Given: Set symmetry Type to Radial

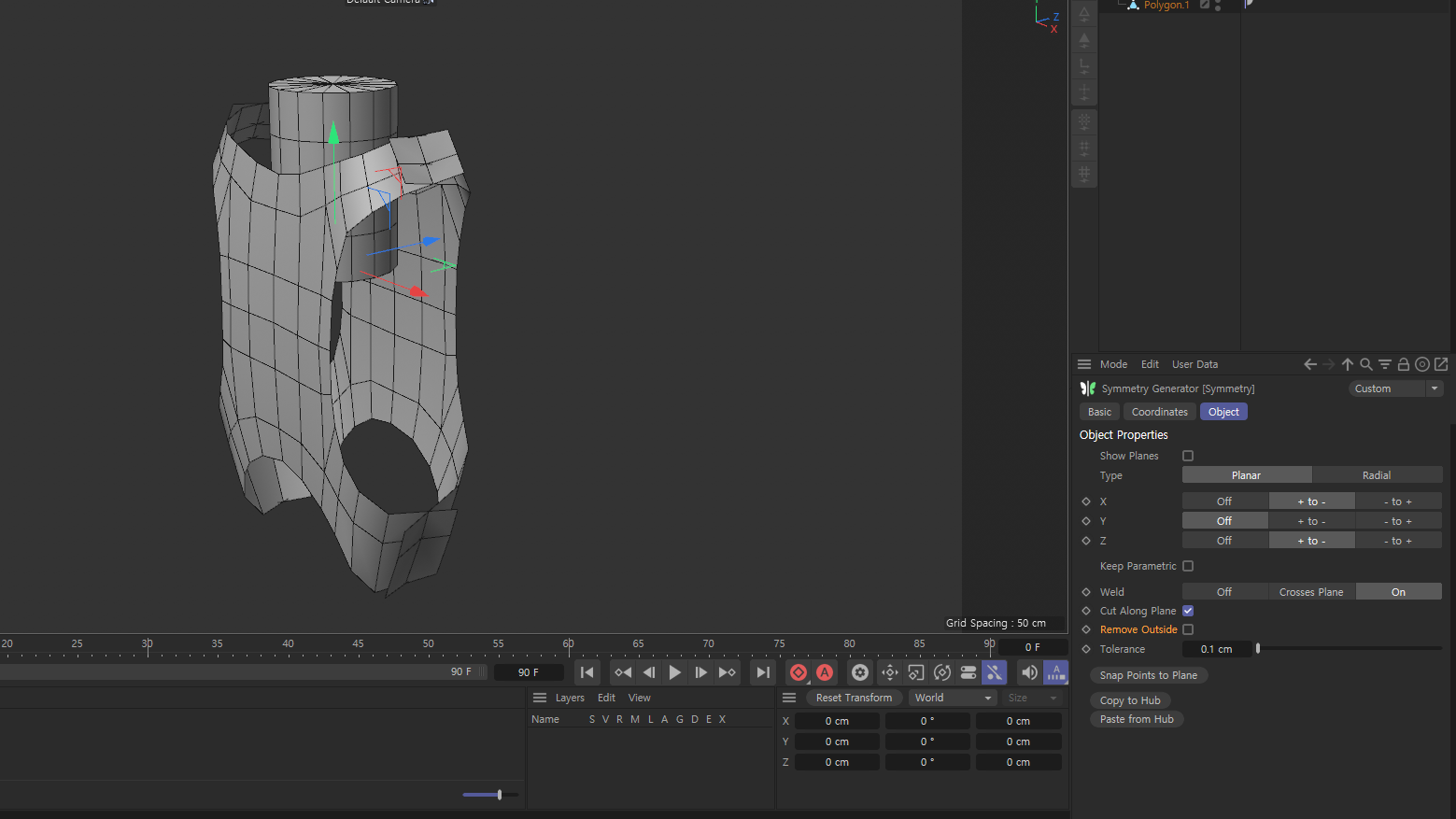Looking at the screenshot, I should click(1377, 475).
